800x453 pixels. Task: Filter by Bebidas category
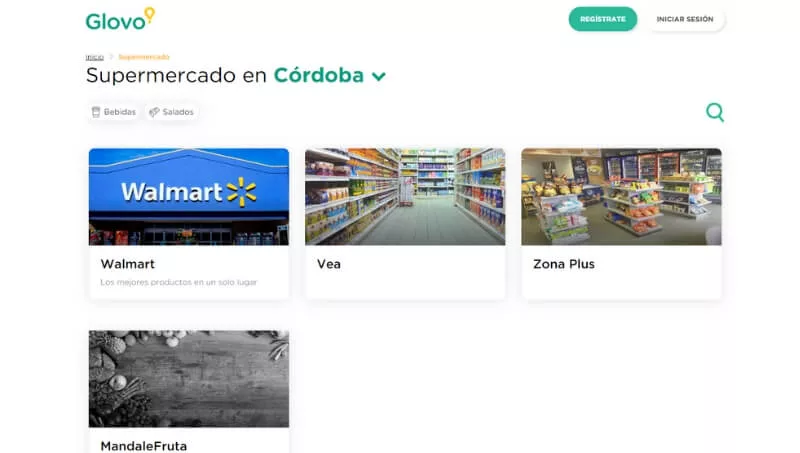click(x=113, y=112)
